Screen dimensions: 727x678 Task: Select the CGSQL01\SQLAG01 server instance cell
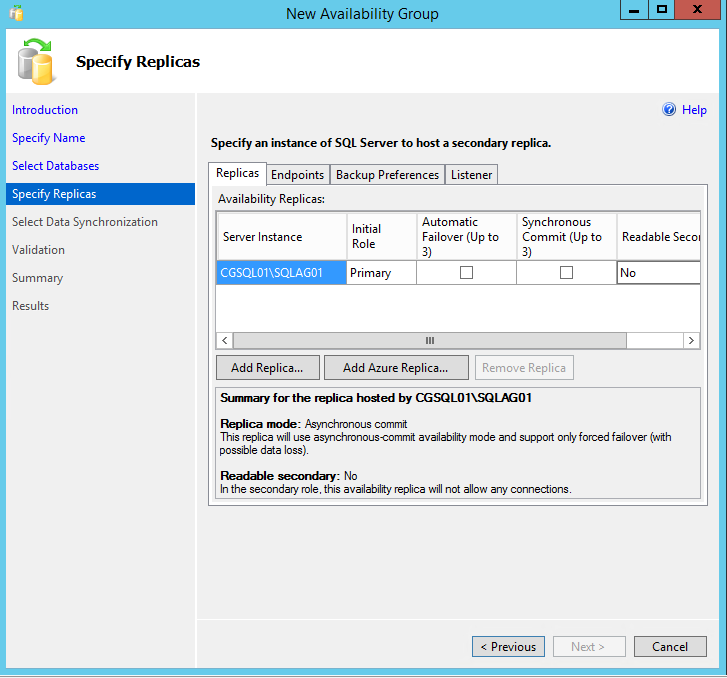[281, 273]
